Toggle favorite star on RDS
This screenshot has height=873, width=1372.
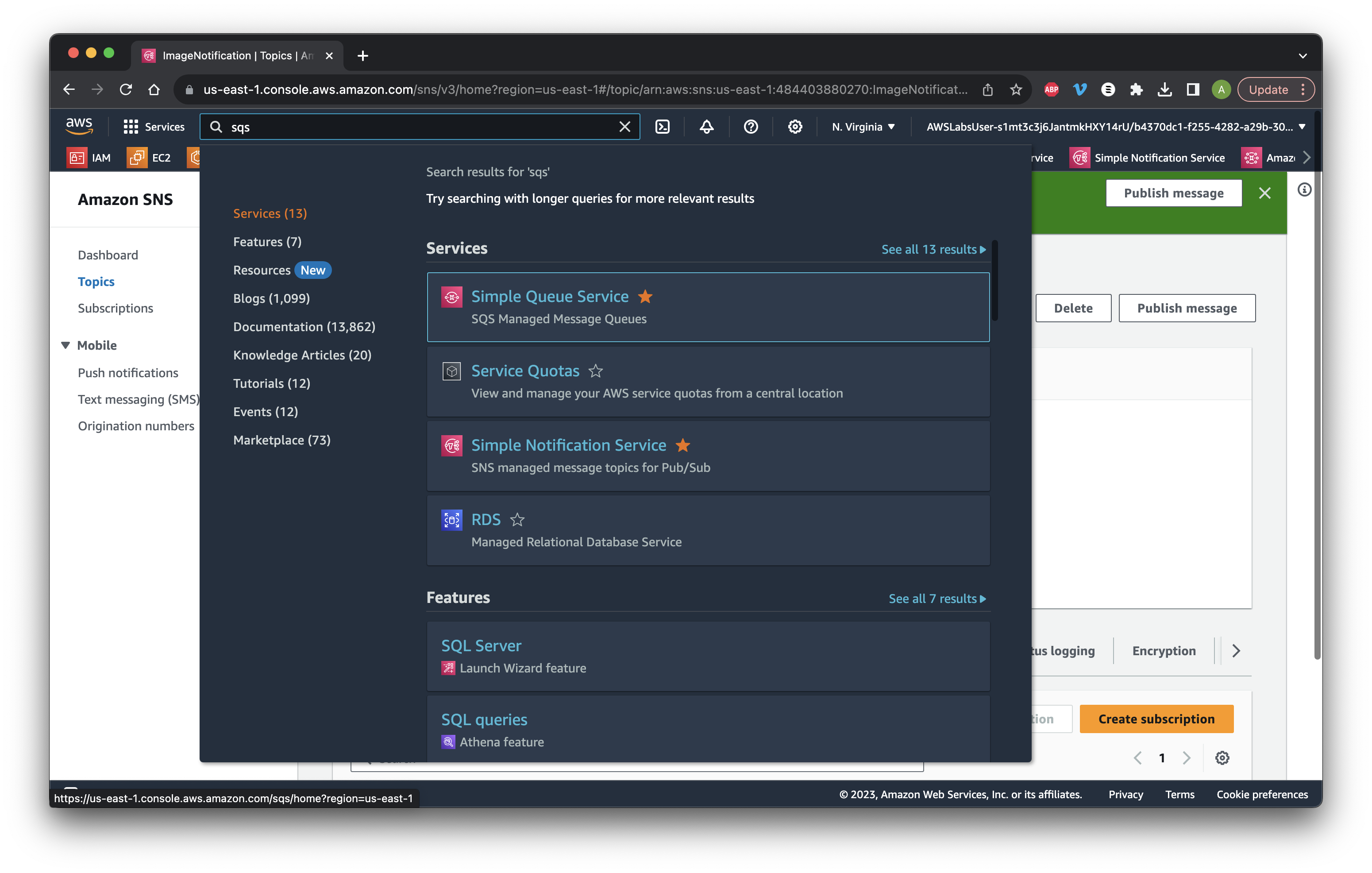click(x=517, y=520)
